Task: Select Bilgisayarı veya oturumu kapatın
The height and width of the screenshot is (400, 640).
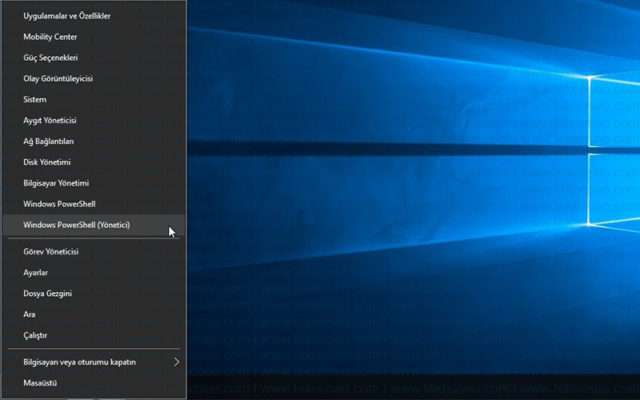Action: 94,362
